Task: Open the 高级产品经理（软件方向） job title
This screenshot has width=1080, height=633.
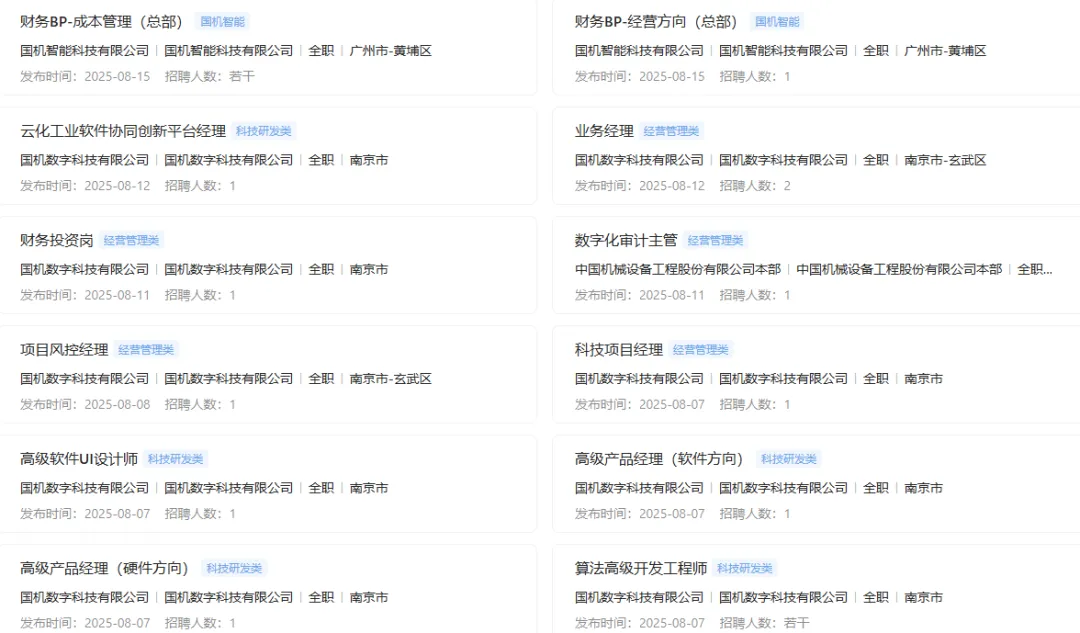Action: coord(659,459)
